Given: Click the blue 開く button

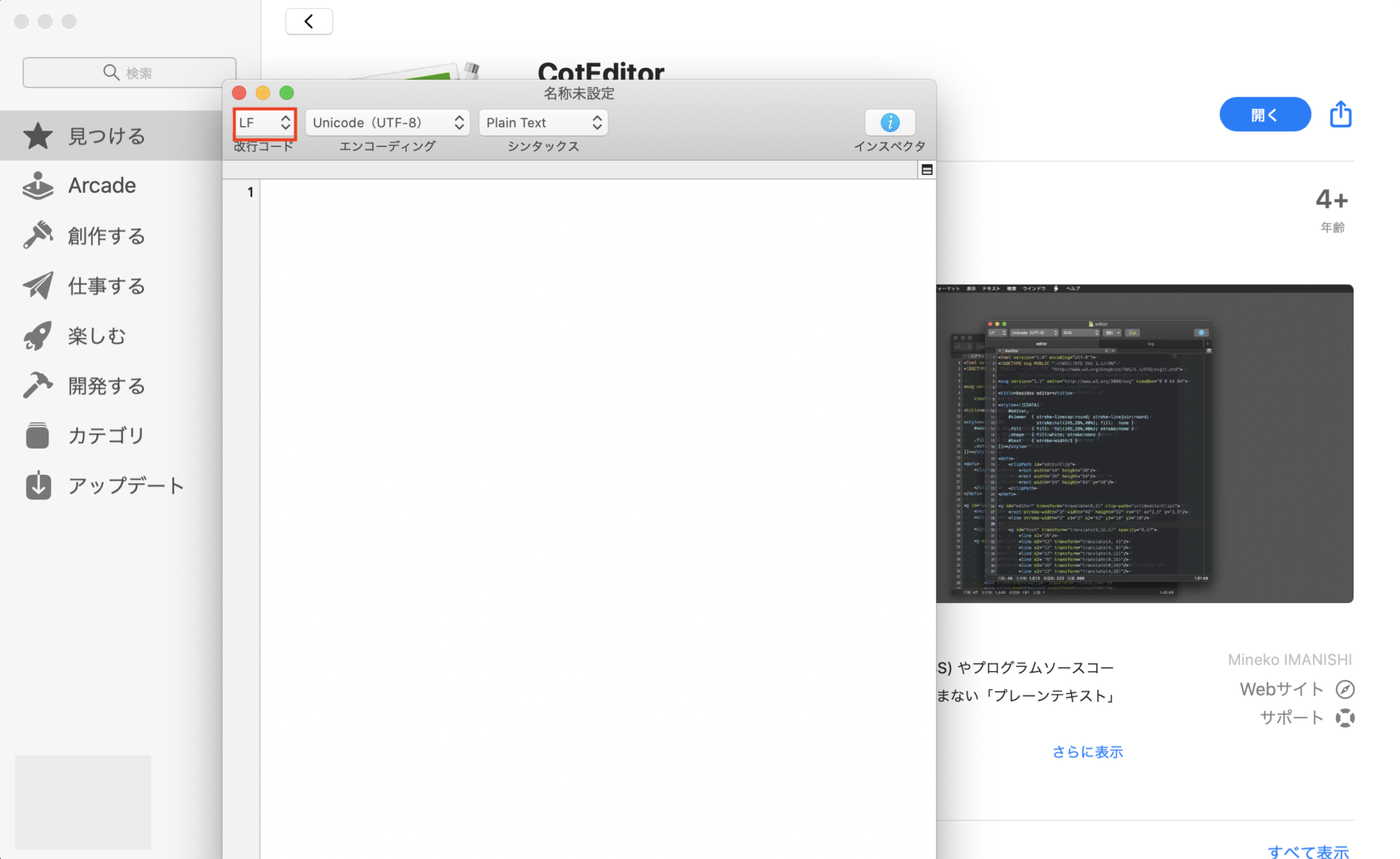Looking at the screenshot, I should point(1265,114).
